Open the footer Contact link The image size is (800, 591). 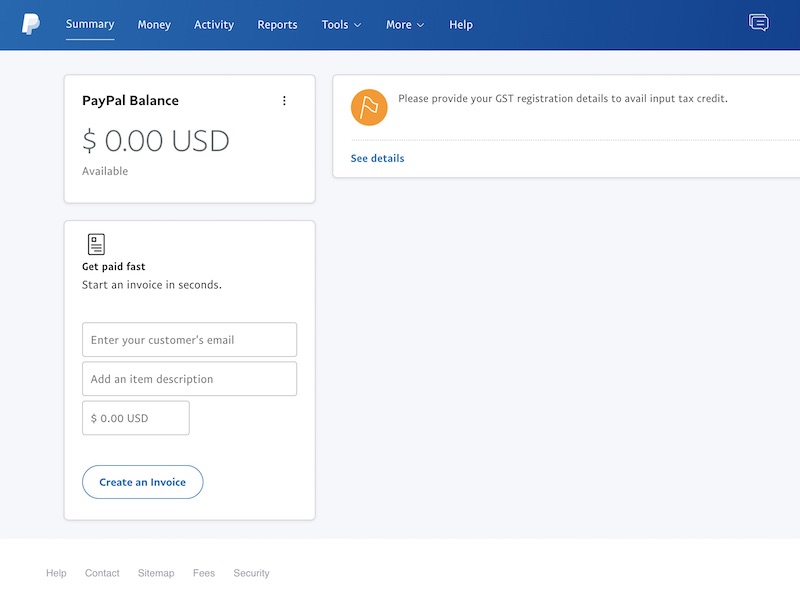pyautogui.click(x=102, y=573)
